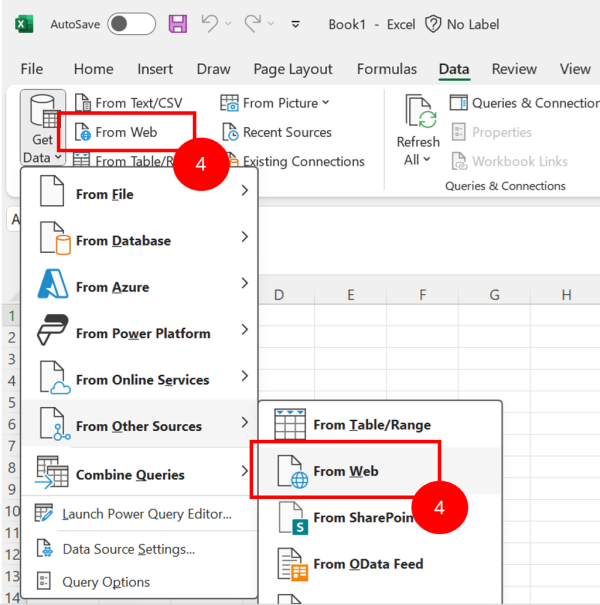The image size is (600, 605).
Task: Select the Data tab
Action: pos(454,69)
